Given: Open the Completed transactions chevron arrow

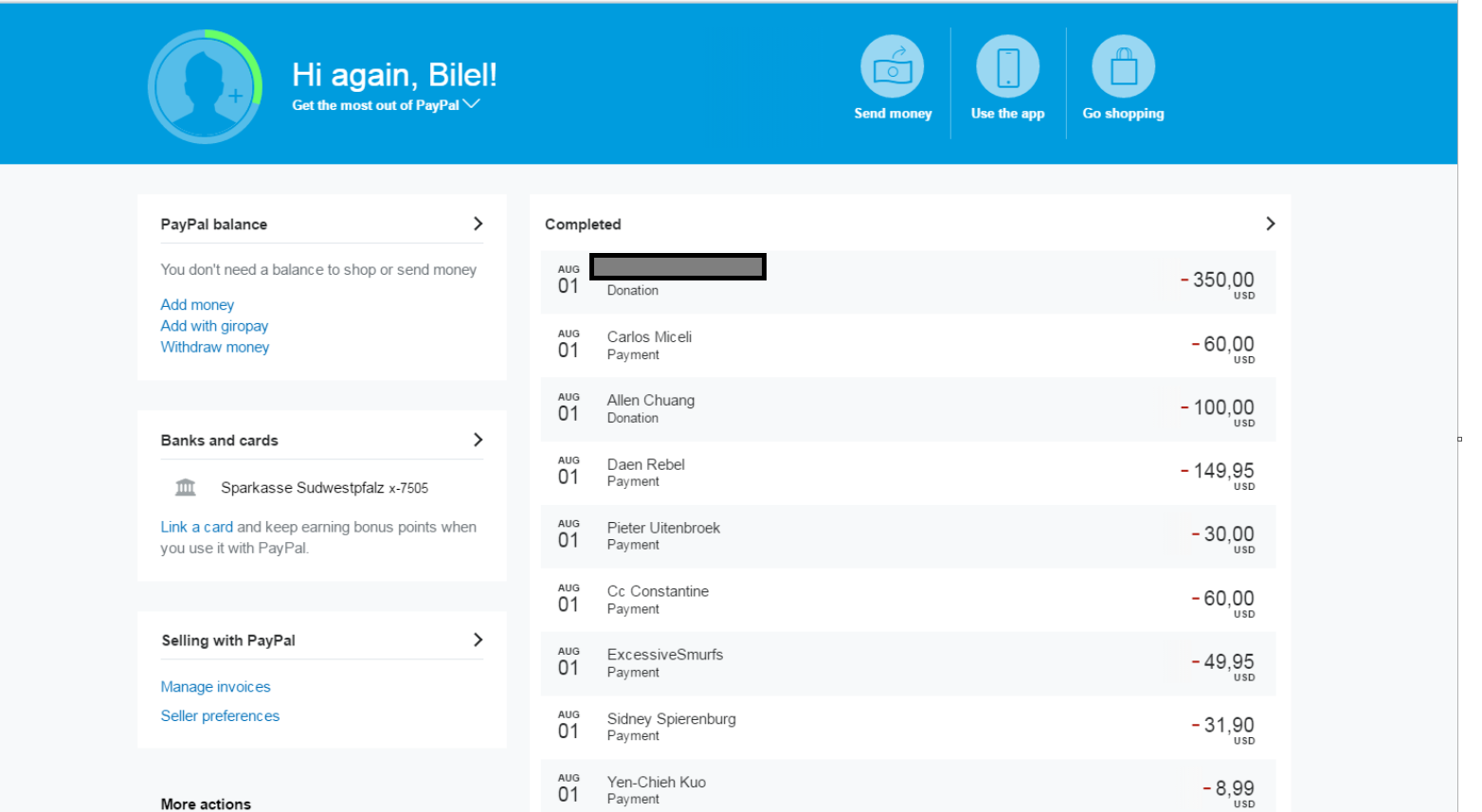Looking at the screenshot, I should (1271, 224).
